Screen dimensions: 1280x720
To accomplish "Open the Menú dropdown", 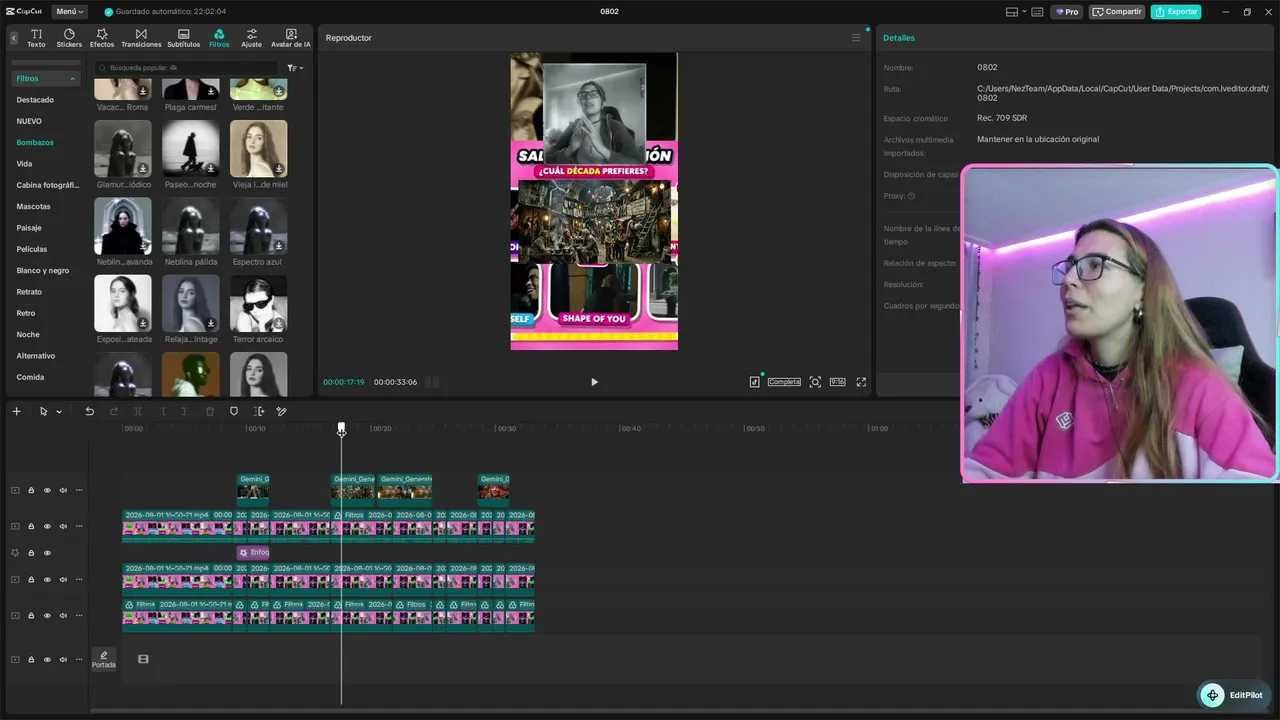I will tap(69, 12).
